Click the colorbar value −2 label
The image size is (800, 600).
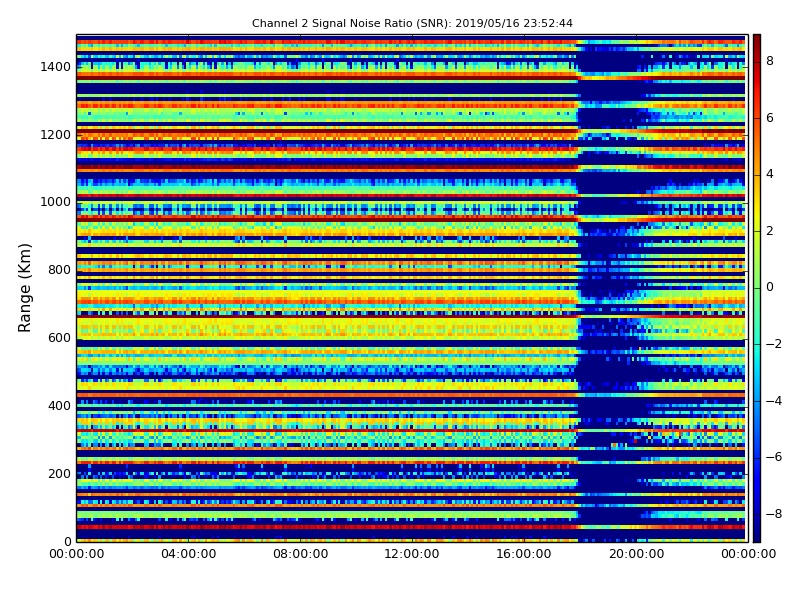click(x=774, y=344)
